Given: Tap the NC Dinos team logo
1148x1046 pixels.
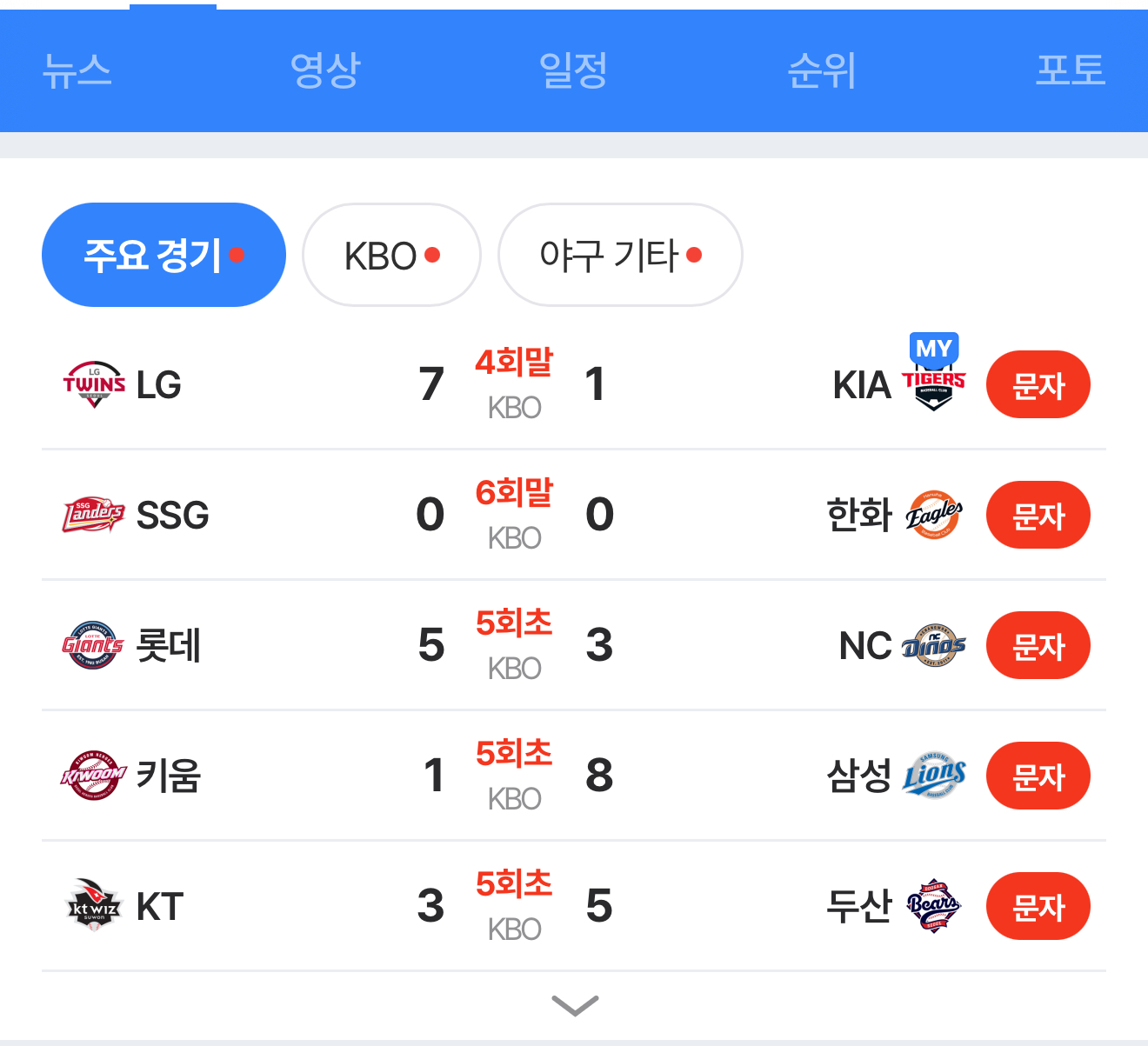Looking at the screenshot, I should click(933, 645).
